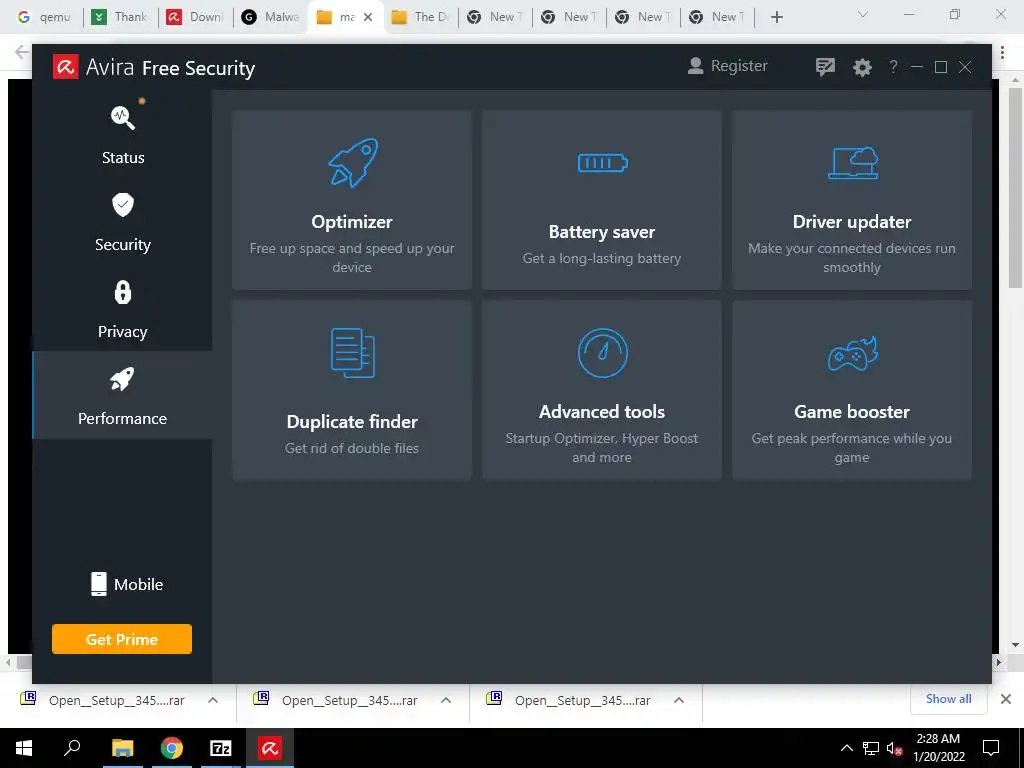
Task: Switch to the Malwa Chrome tab
Action: point(270,17)
